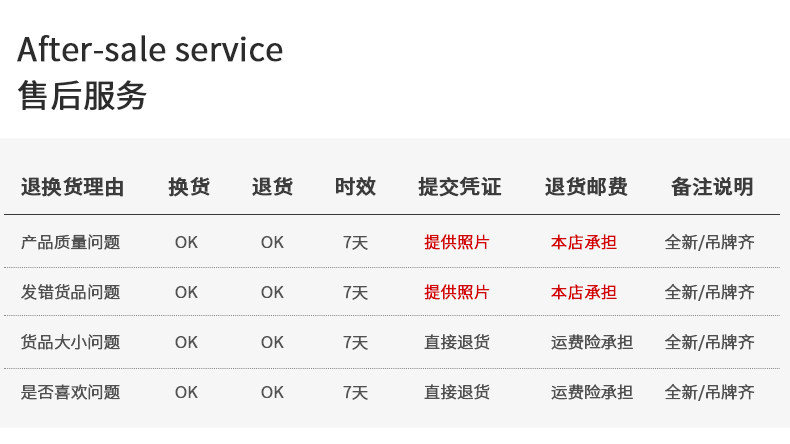Click the 售后服务 title text
This screenshot has height=444, width=790.
[82, 95]
